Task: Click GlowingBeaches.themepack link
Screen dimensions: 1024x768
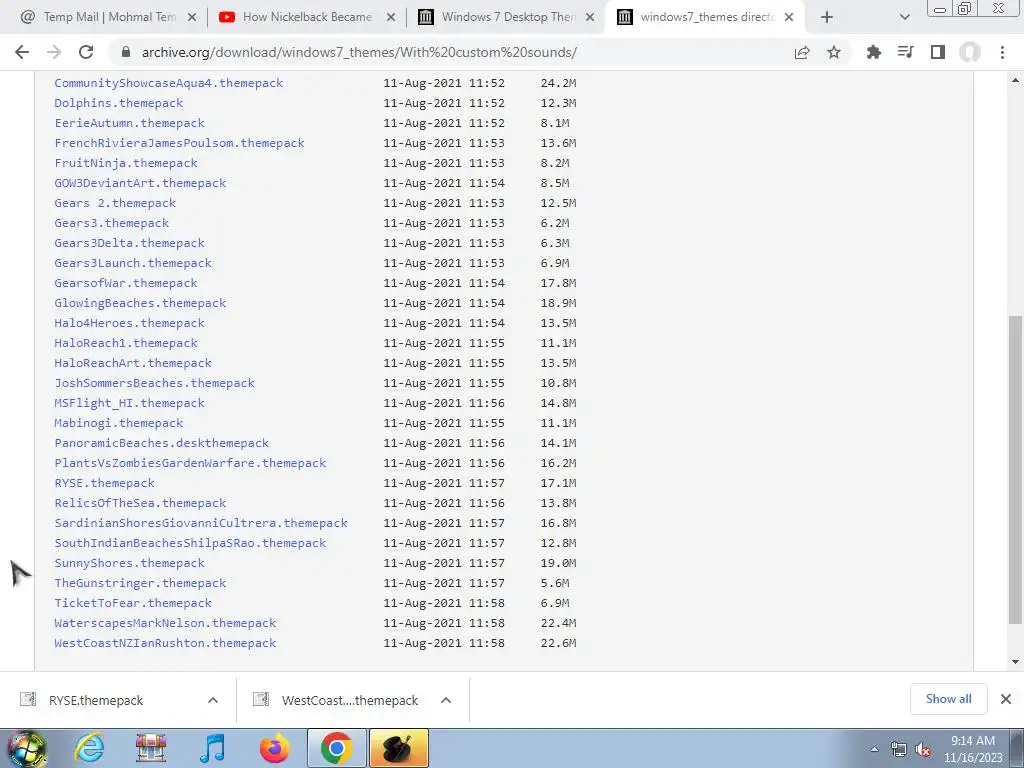Action: (x=140, y=303)
